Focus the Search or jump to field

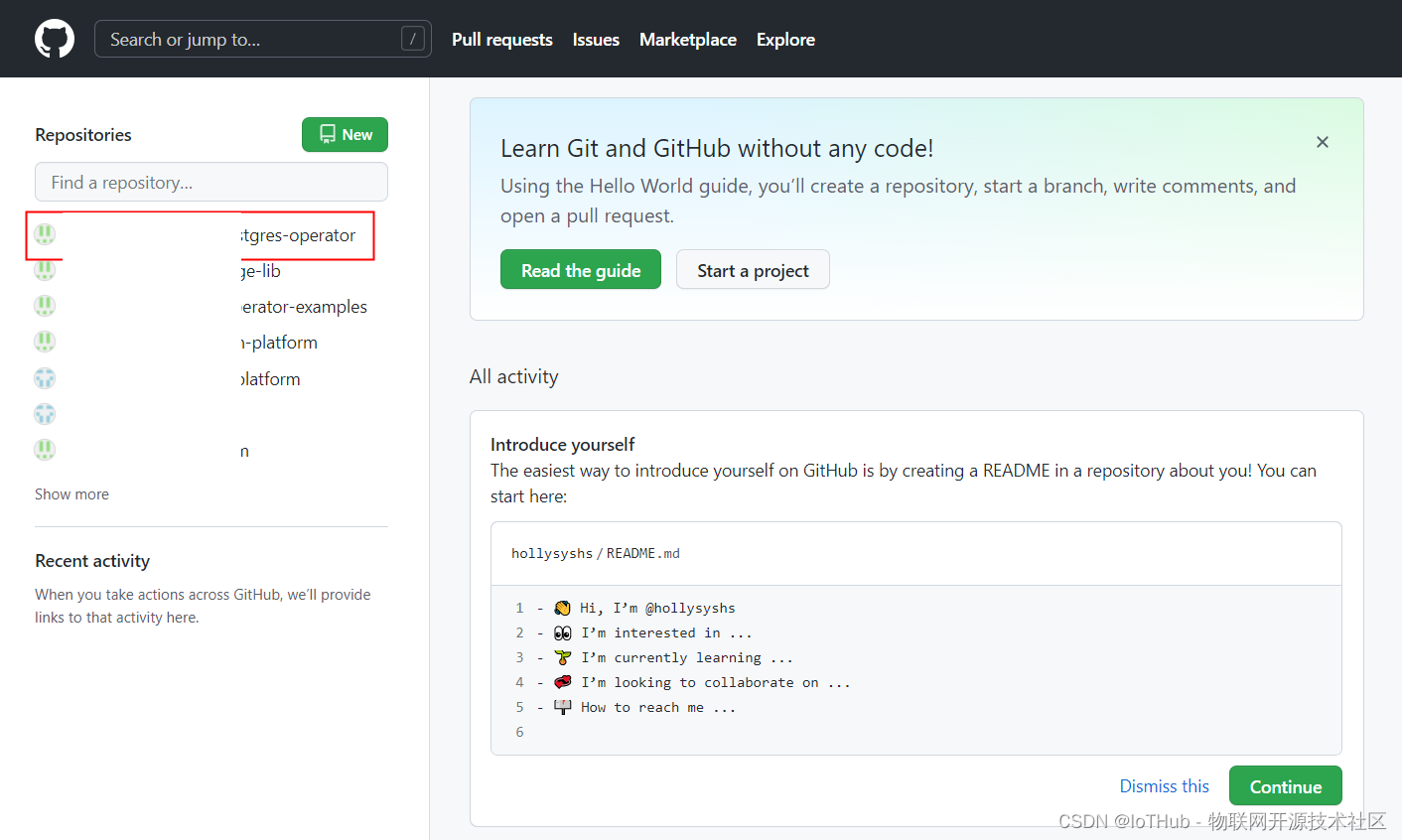(x=263, y=39)
